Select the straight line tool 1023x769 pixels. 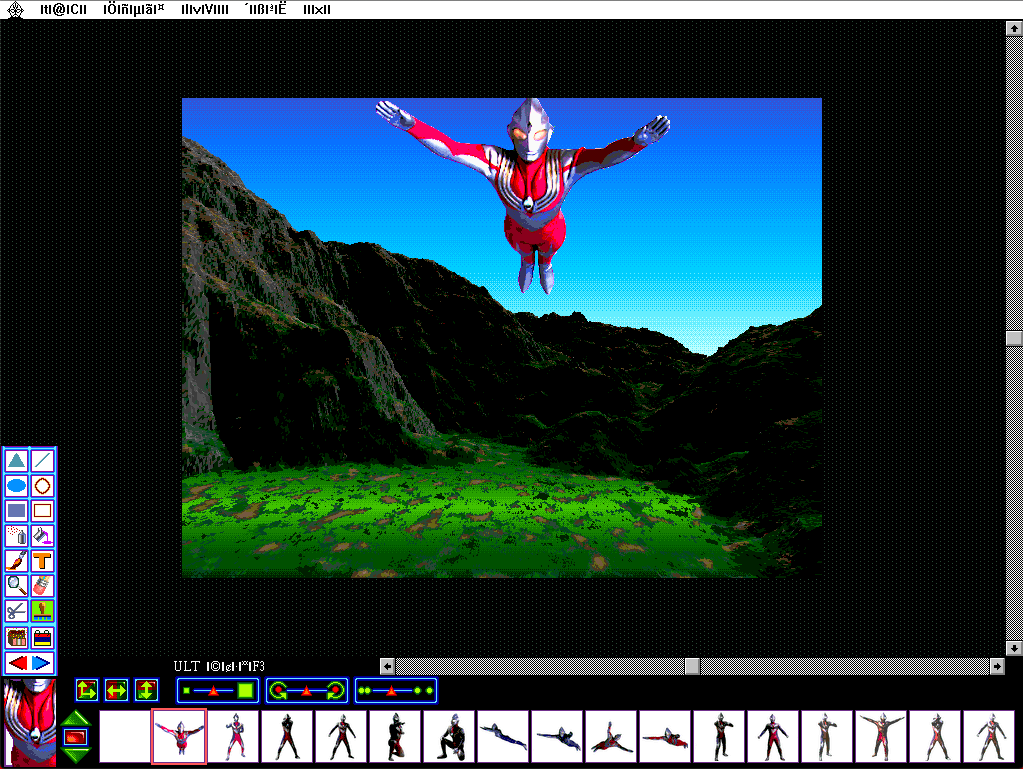[42, 460]
